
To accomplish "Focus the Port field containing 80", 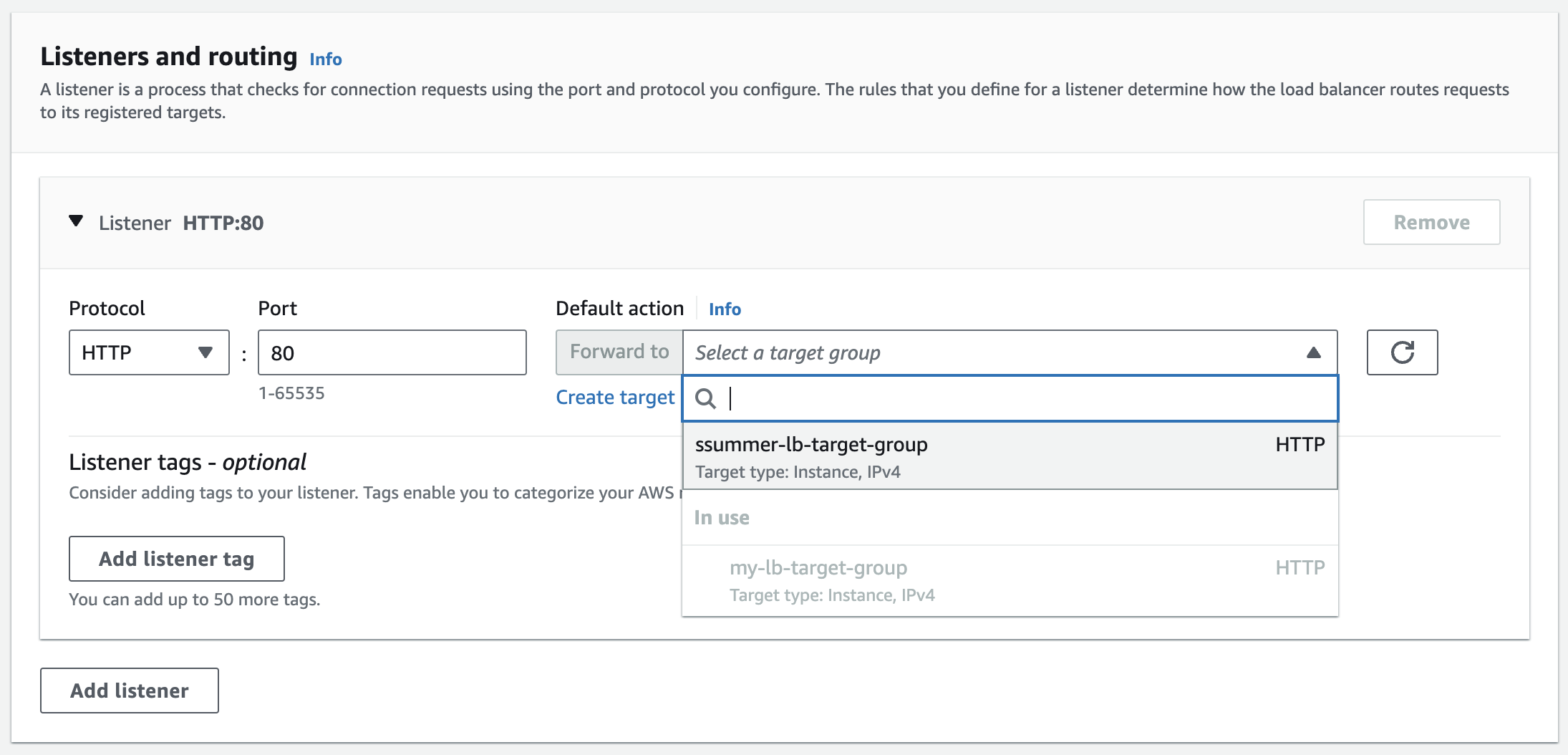I will (x=392, y=352).
